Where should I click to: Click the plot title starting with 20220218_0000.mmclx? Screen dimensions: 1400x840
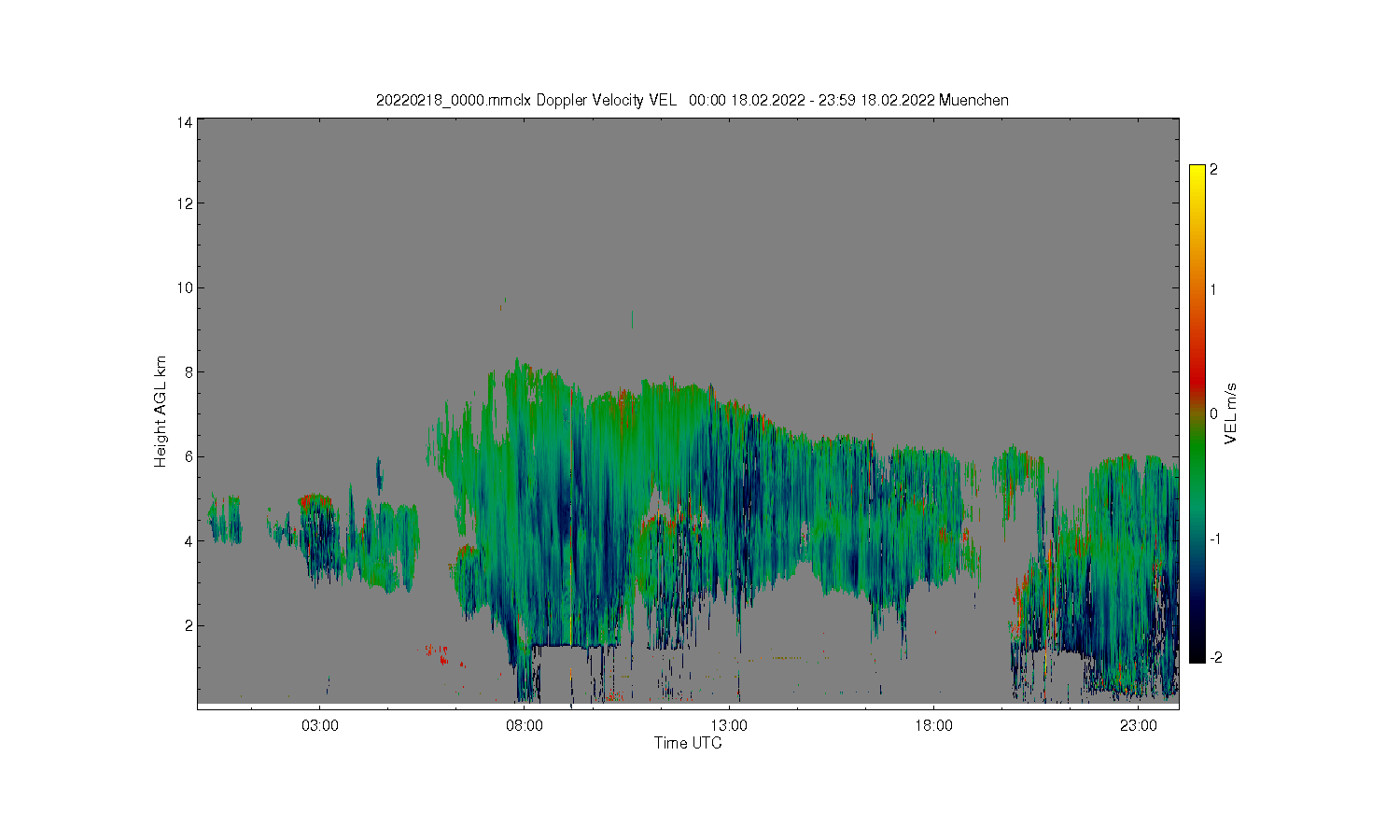[x=692, y=100]
